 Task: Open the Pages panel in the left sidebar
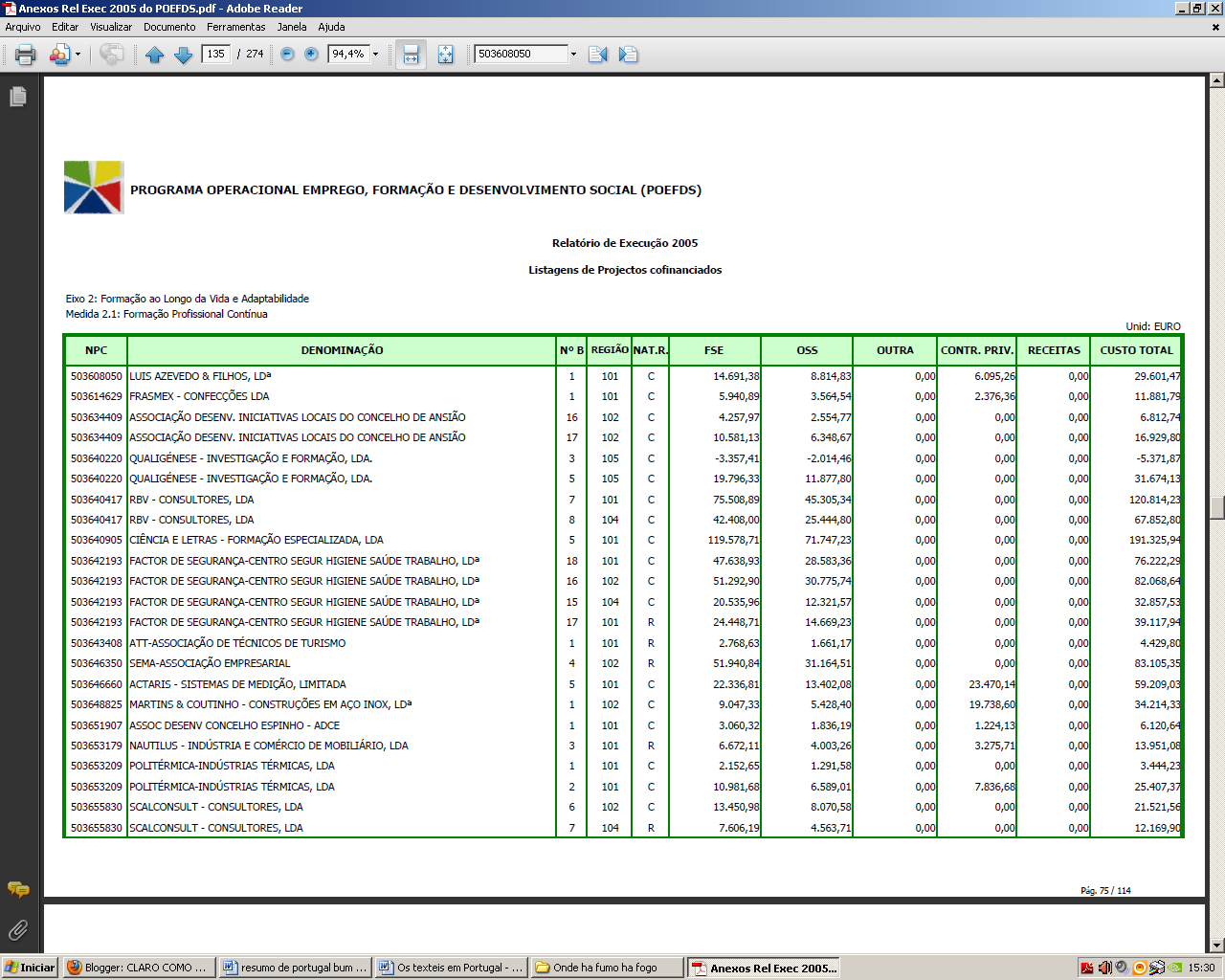click(18, 97)
